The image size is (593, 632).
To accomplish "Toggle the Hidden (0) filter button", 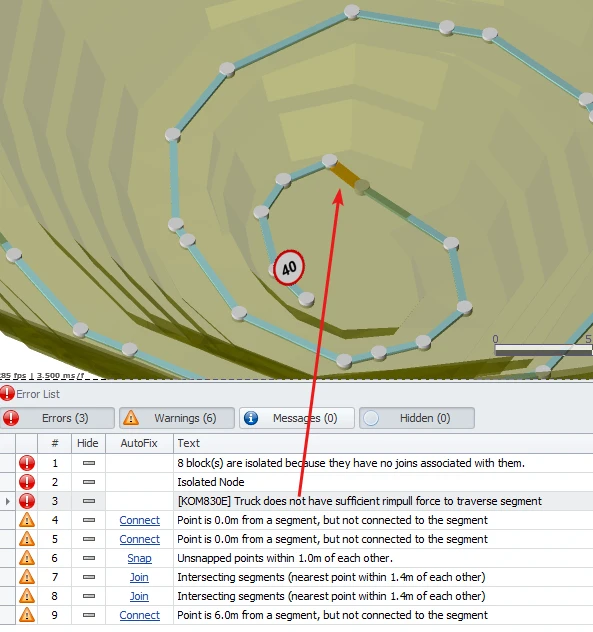I will (417, 418).
